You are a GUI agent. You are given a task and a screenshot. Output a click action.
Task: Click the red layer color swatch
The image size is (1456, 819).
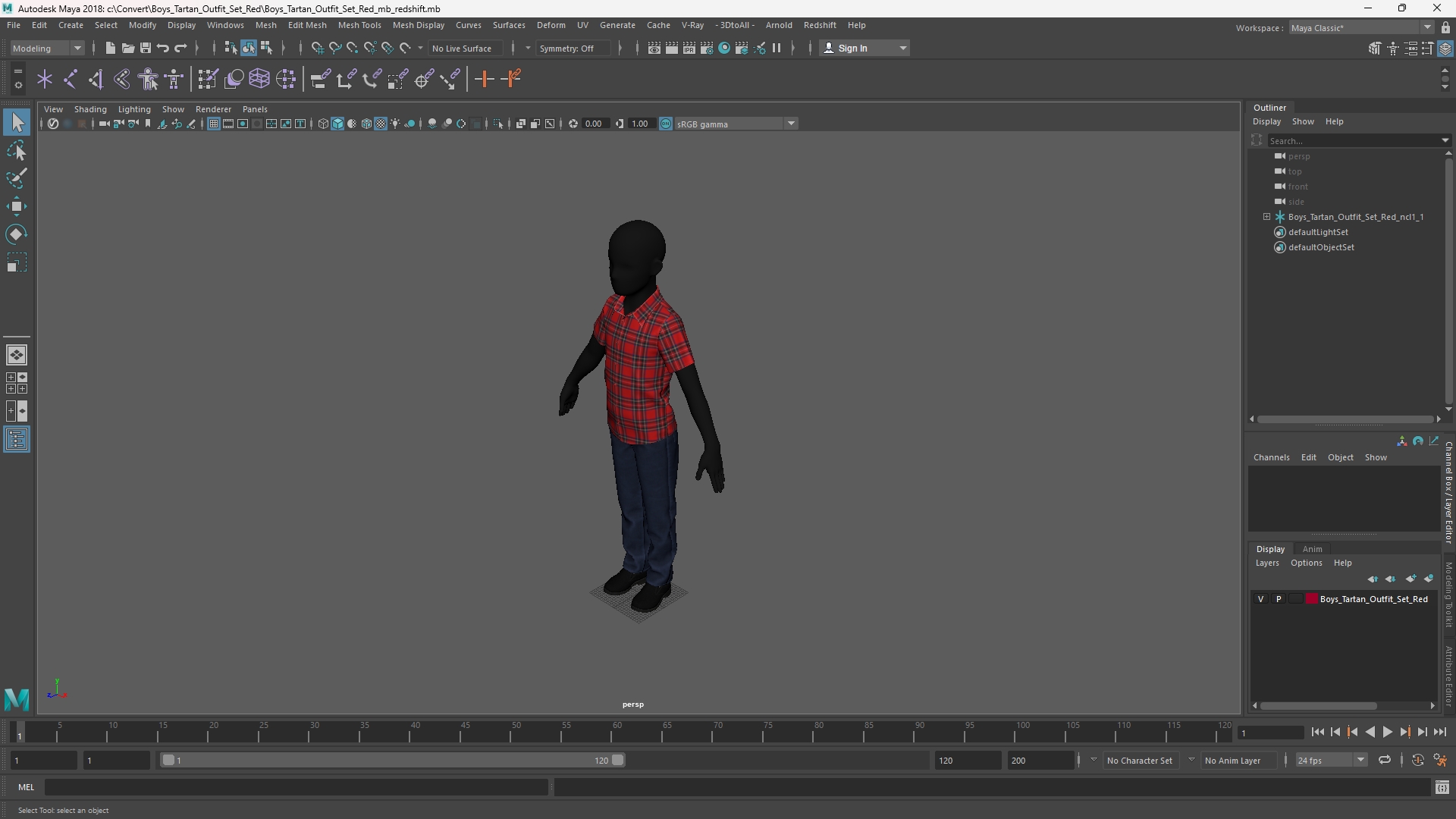(x=1312, y=599)
